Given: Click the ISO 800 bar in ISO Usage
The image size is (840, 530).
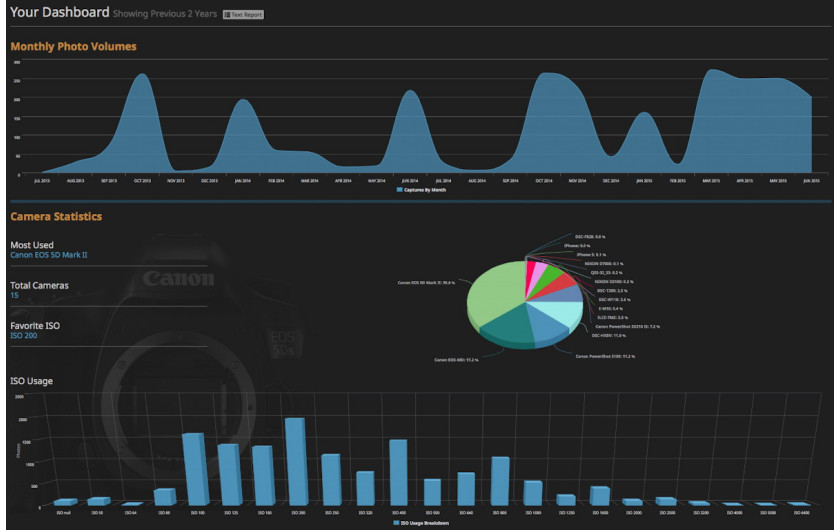Looking at the screenshot, I should click(x=500, y=481).
